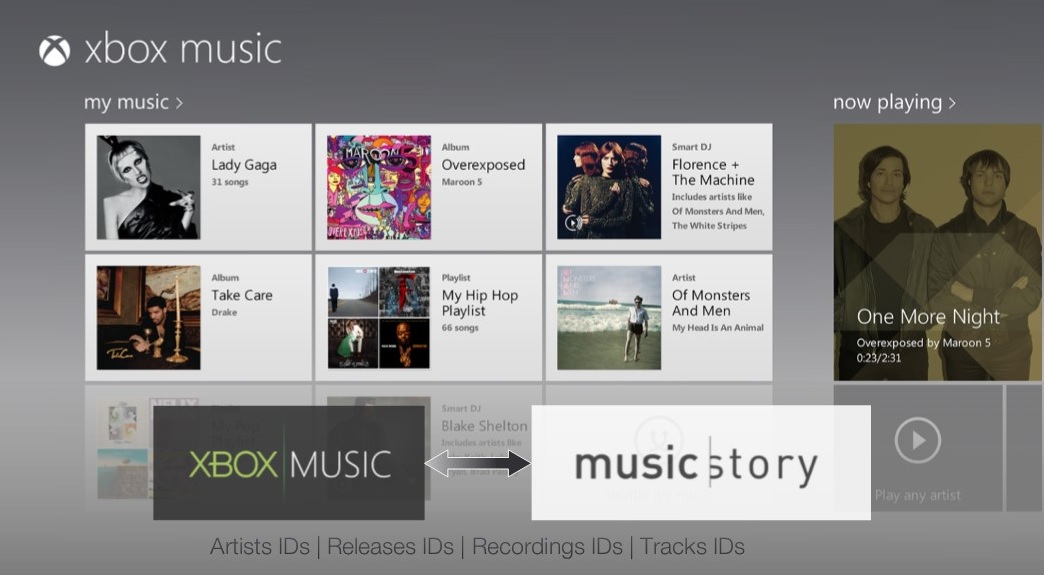Click the XBOX MUSIC logo banner
Image resolution: width=1044 pixels, height=575 pixels.
pyautogui.click(x=289, y=463)
